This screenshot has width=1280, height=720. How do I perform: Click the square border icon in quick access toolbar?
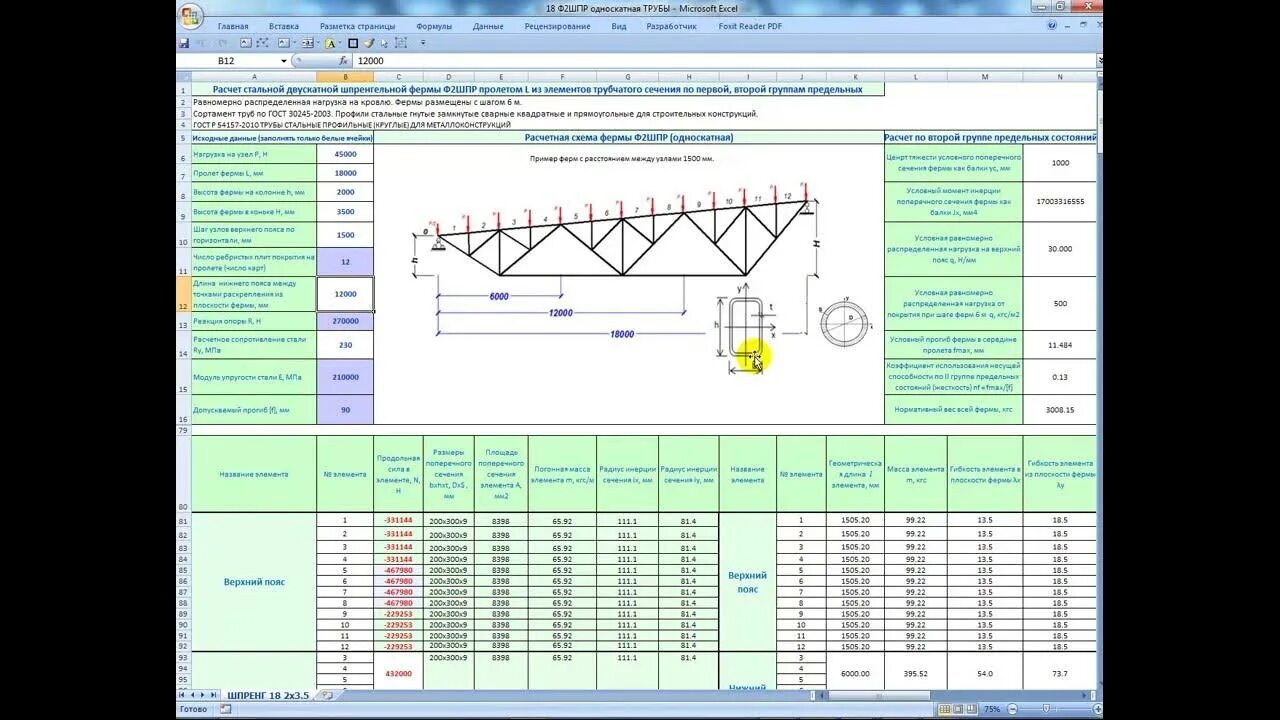click(x=353, y=43)
